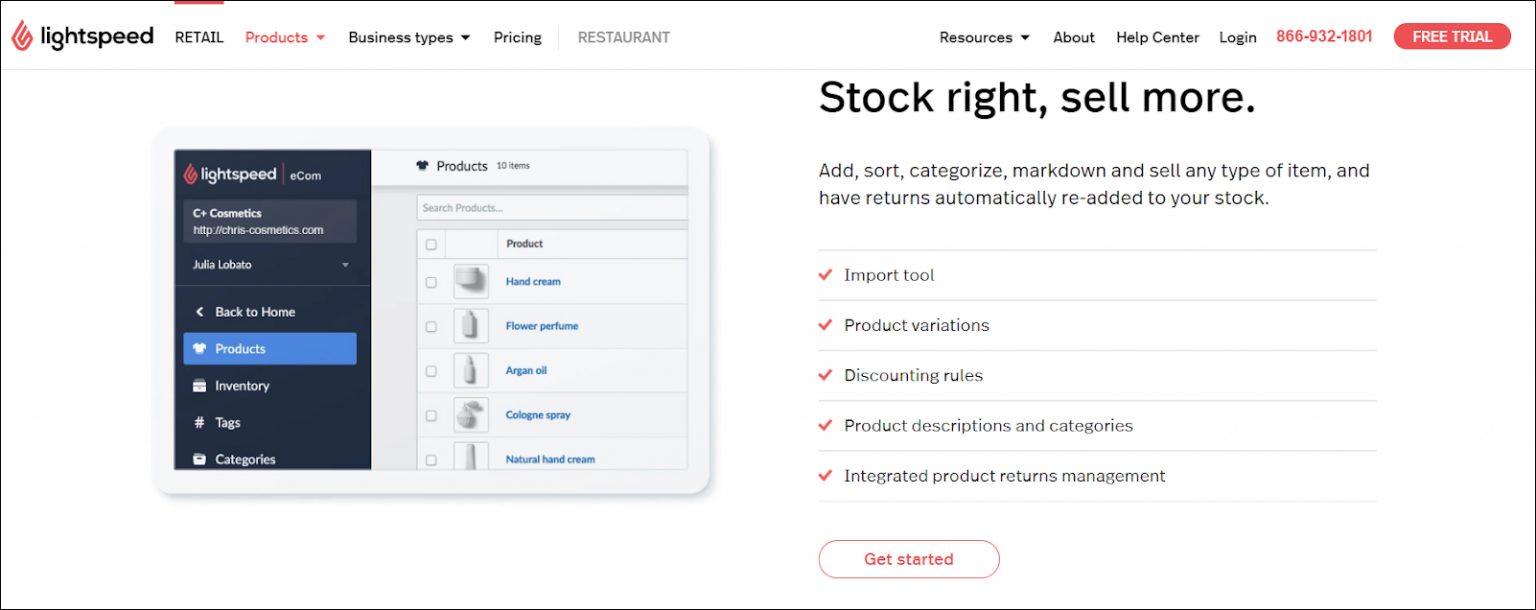Viewport: 1536px width, 610px height.
Task: Click the Hand cream product thumbnail
Action: [470, 282]
